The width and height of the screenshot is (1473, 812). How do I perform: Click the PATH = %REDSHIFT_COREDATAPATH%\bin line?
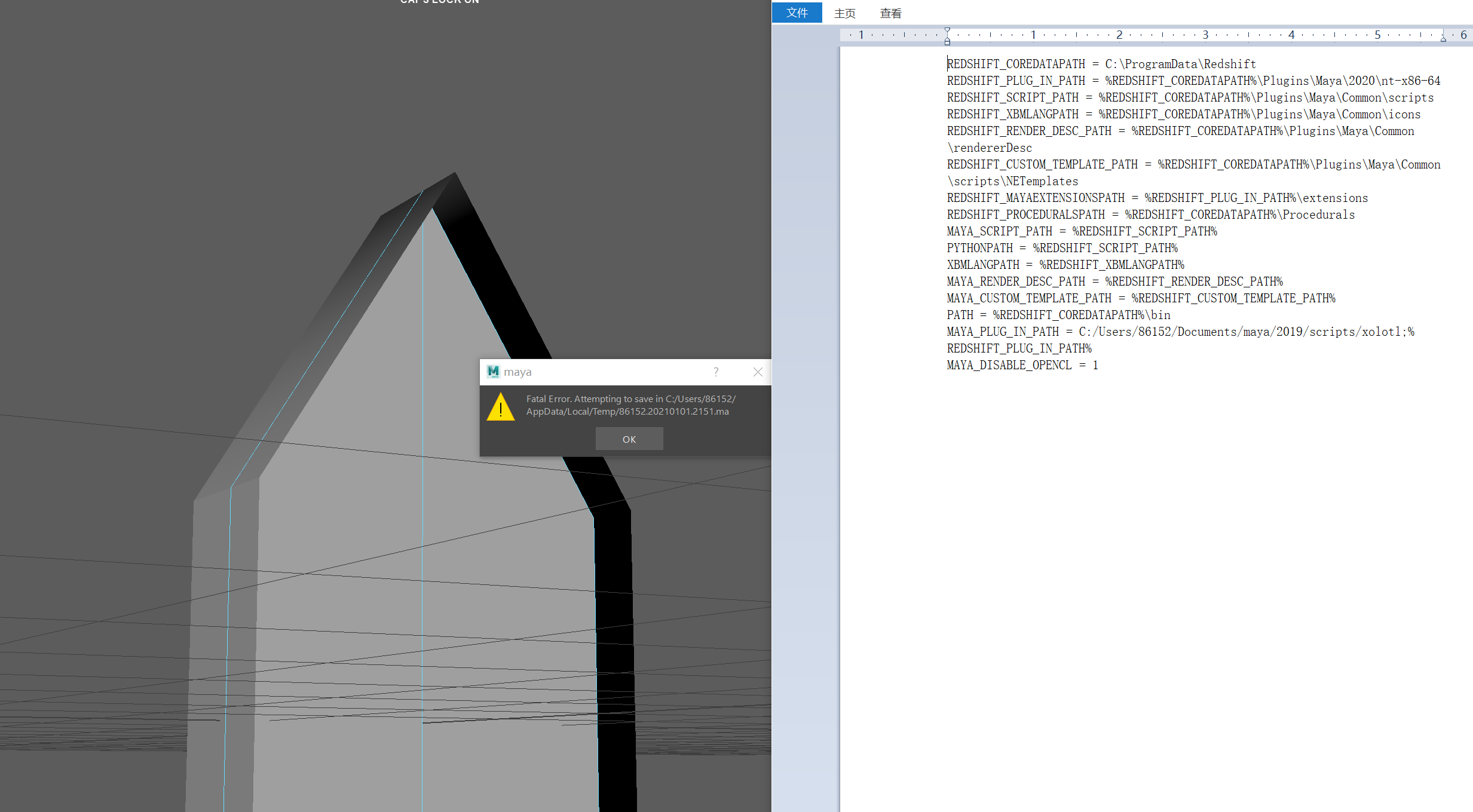point(1059,315)
